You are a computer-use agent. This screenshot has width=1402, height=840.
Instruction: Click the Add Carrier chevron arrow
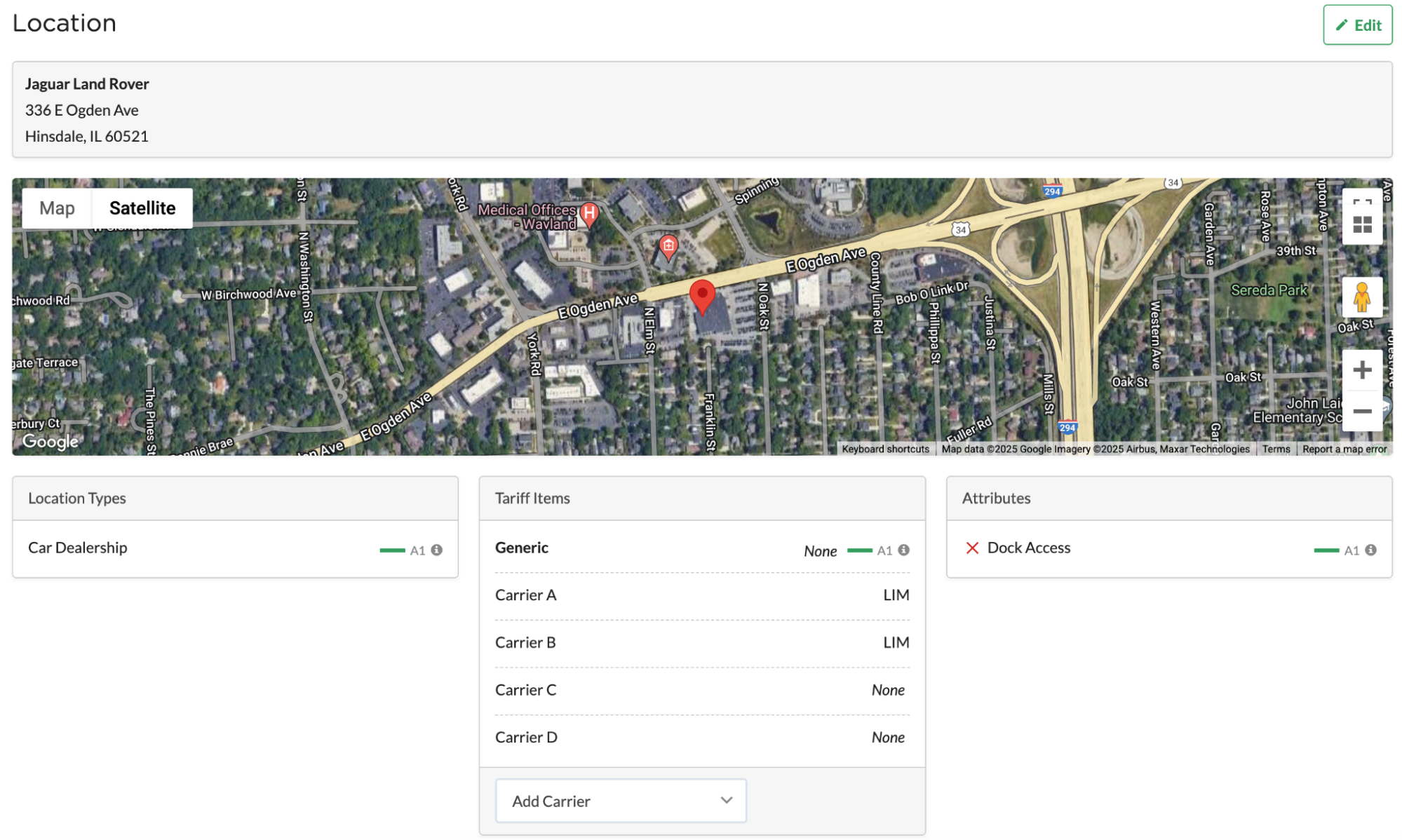[726, 801]
